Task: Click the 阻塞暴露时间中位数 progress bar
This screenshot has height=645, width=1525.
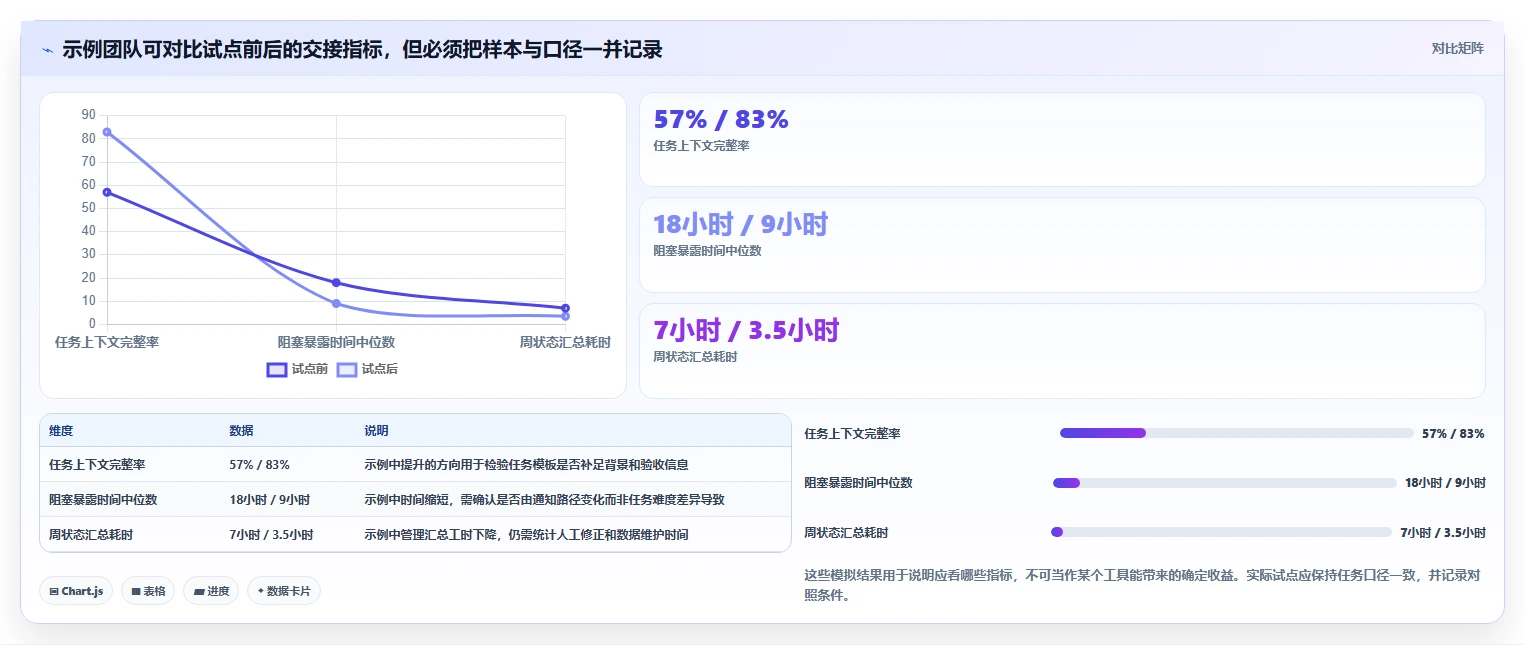Action: point(1225,483)
